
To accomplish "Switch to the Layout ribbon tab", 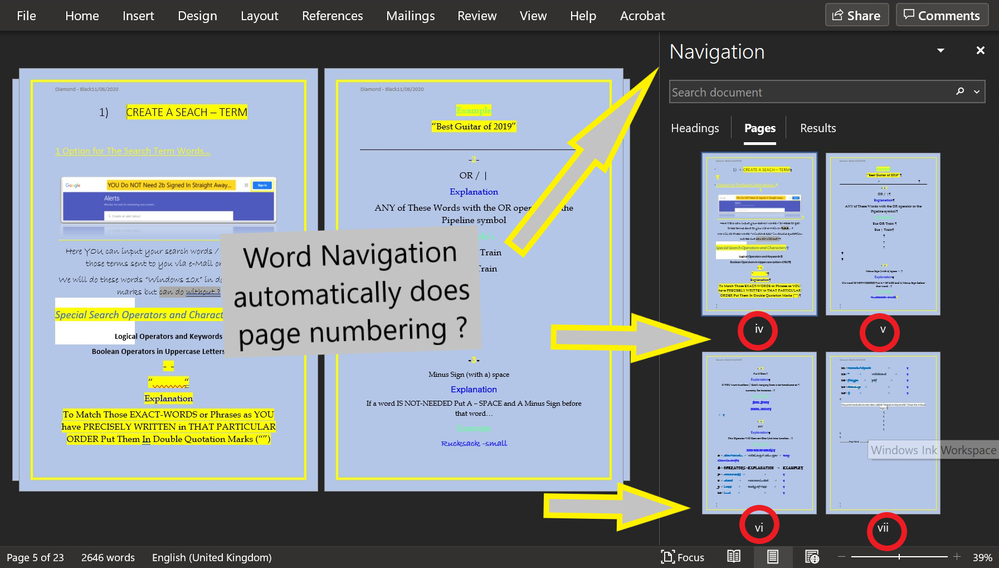I will click(x=259, y=16).
